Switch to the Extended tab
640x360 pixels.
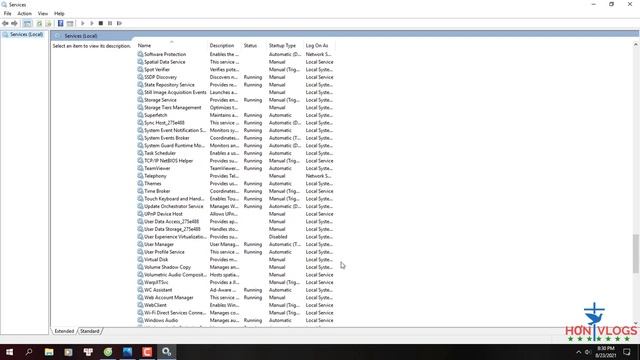tap(64, 331)
